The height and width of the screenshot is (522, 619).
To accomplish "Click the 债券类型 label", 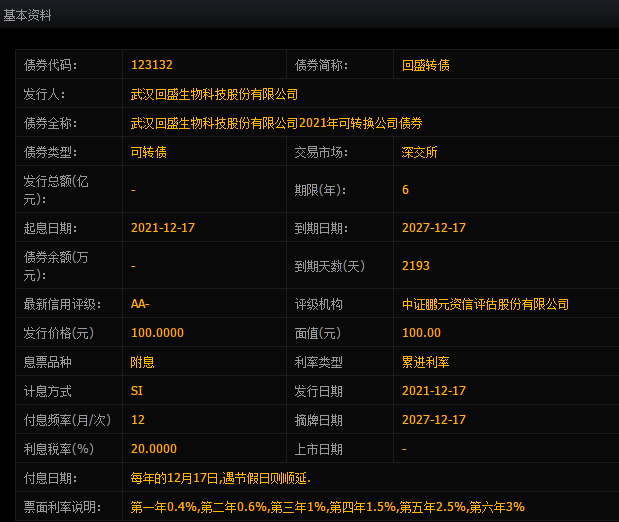I will (x=50, y=152).
